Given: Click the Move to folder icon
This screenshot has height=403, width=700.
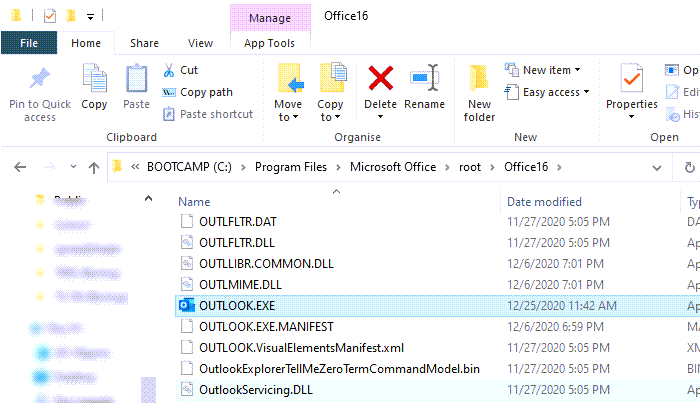Looking at the screenshot, I should click(290, 79).
